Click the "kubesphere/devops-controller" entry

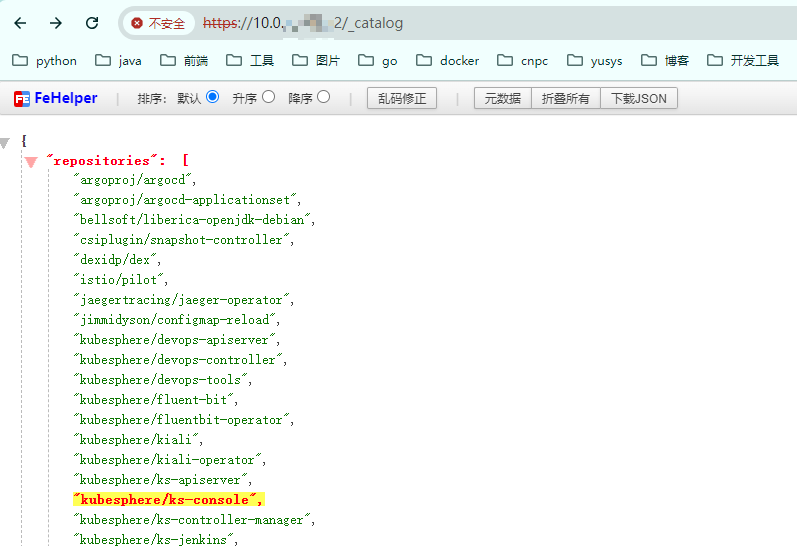(180, 360)
